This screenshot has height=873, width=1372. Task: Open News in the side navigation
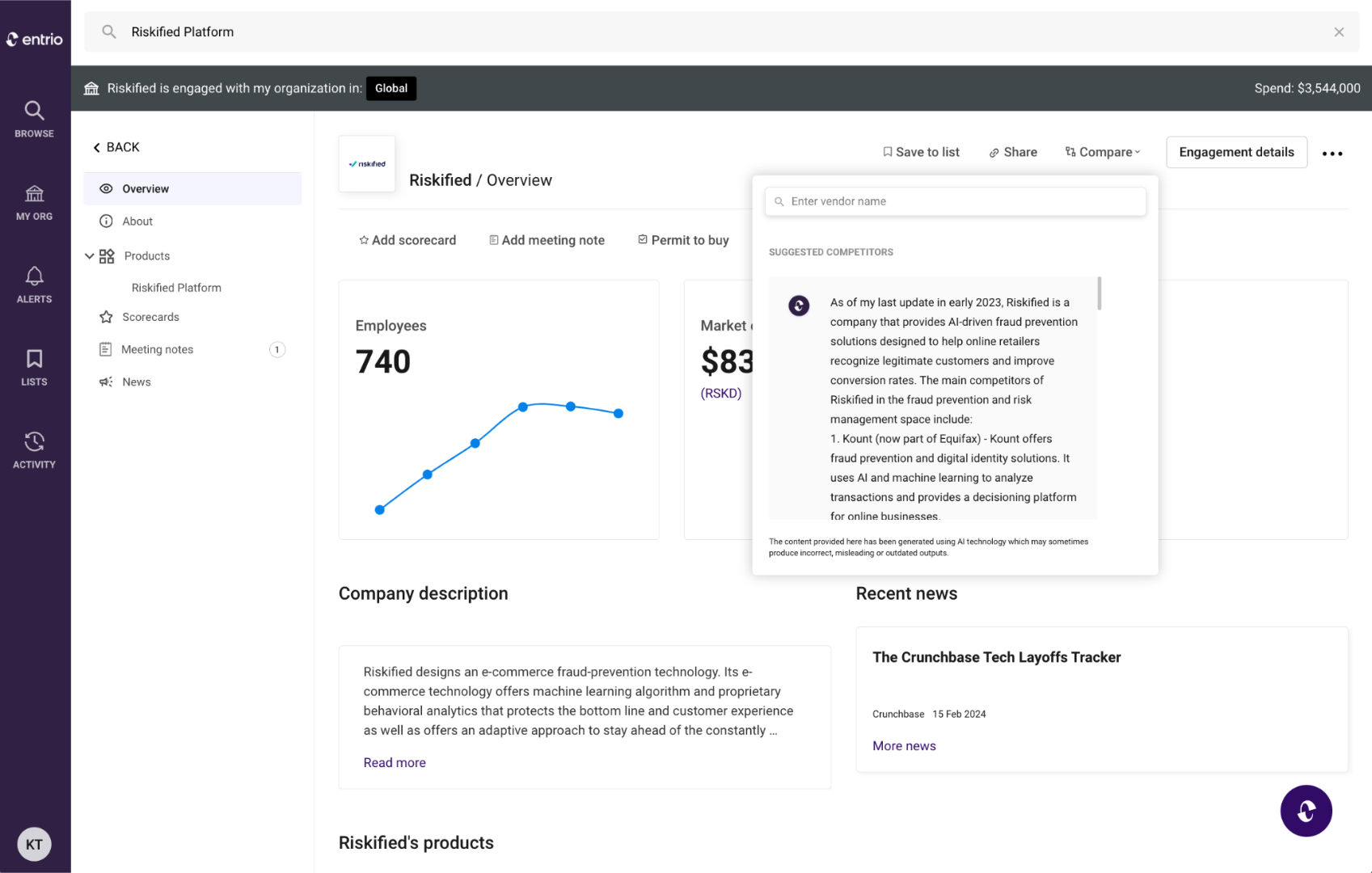coord(136,382)
